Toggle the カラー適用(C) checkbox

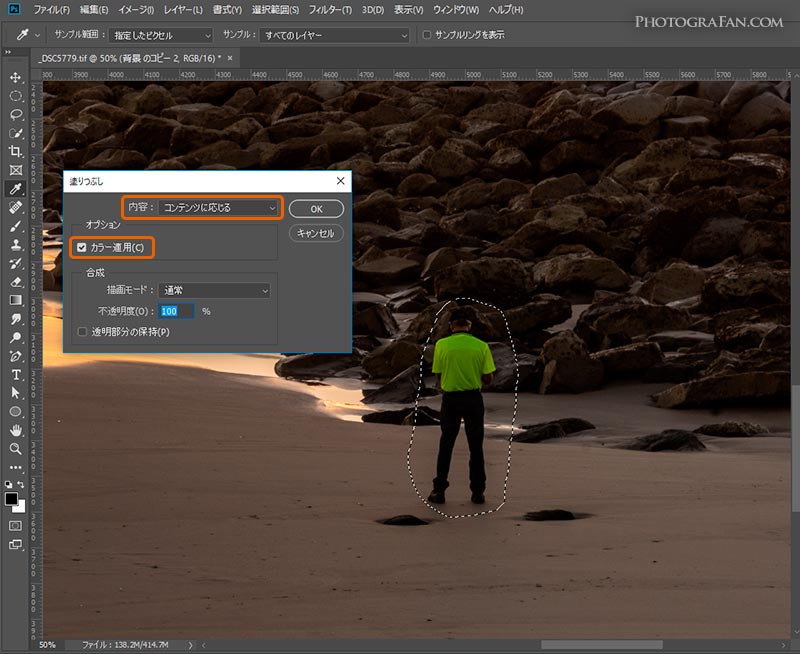coord(82,247)
